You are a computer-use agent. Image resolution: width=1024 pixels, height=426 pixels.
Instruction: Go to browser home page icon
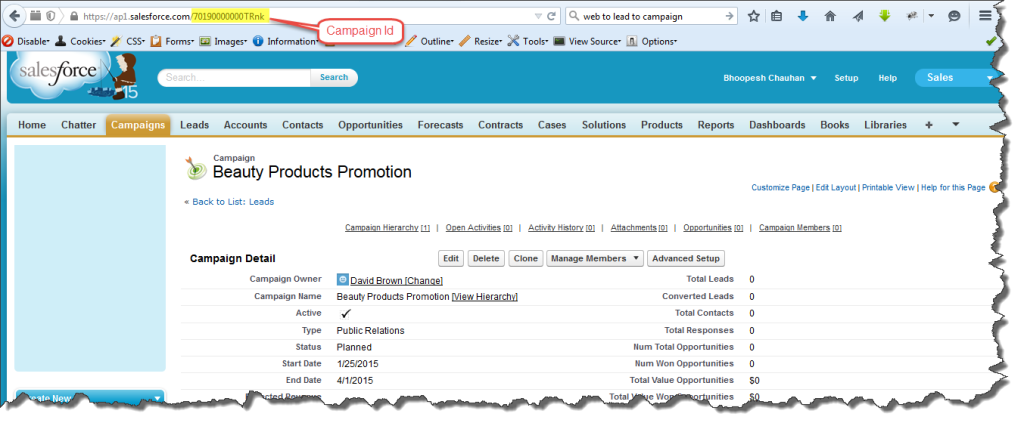point(830,17)
